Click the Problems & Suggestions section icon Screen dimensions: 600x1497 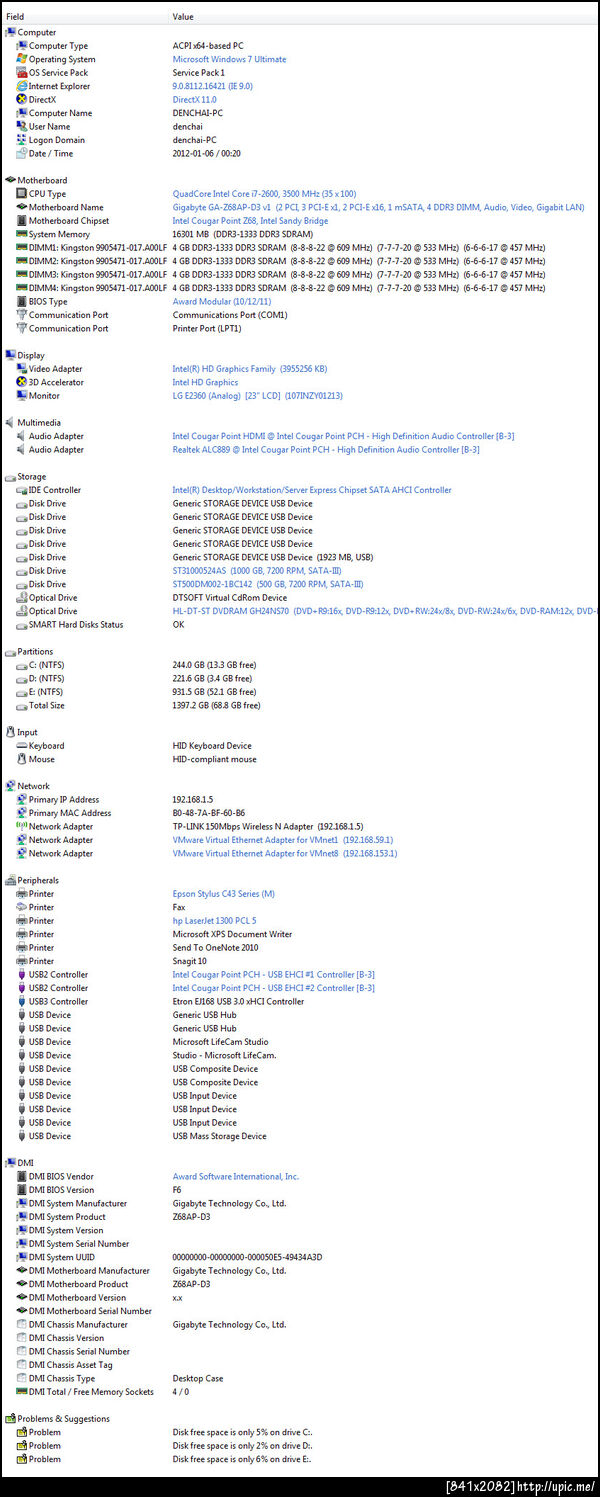coord(10,1418)
